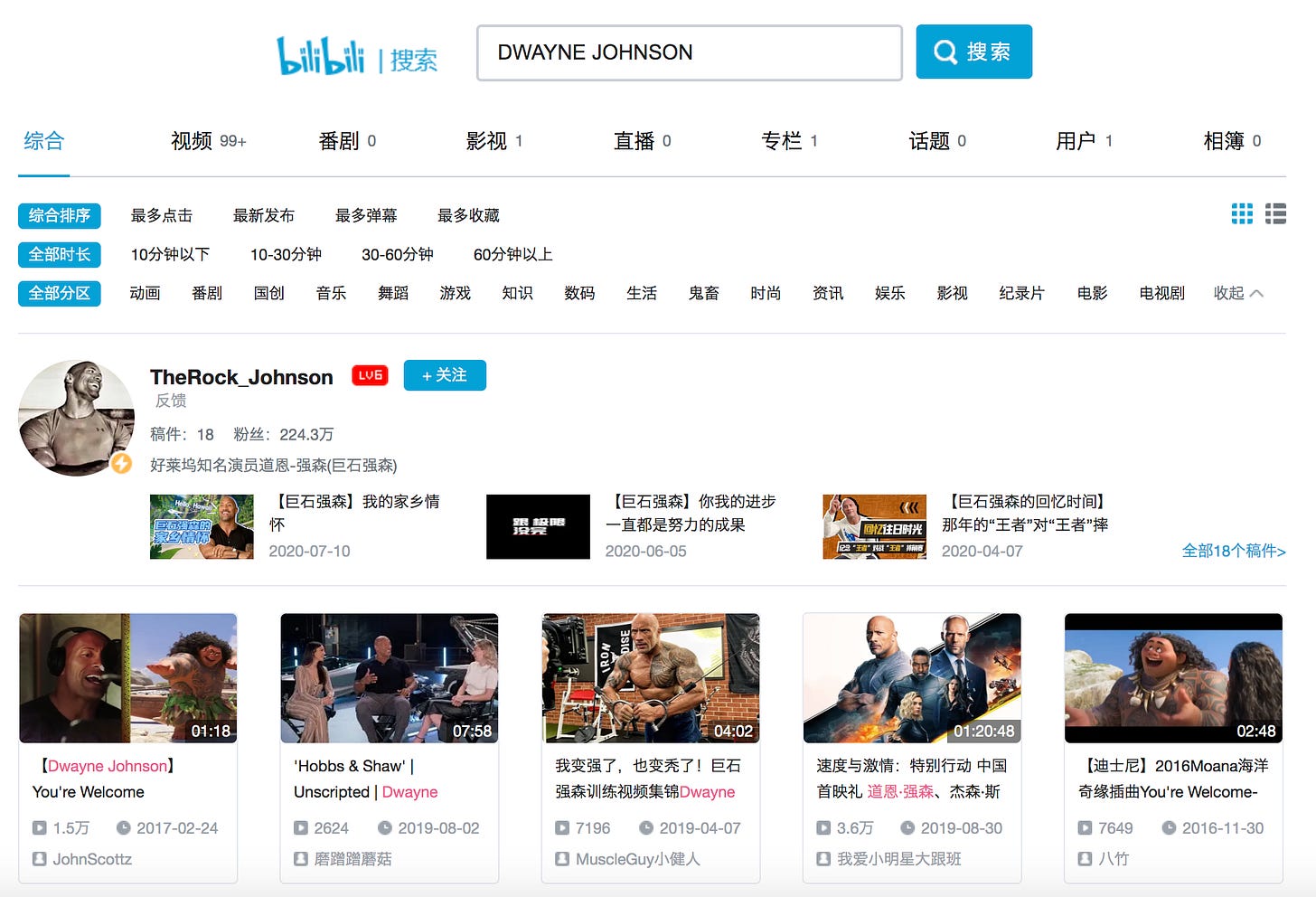Click the lightning verified badge on avatar
1316x897 pixels.
pyautogui.click(x=121, y=464)
